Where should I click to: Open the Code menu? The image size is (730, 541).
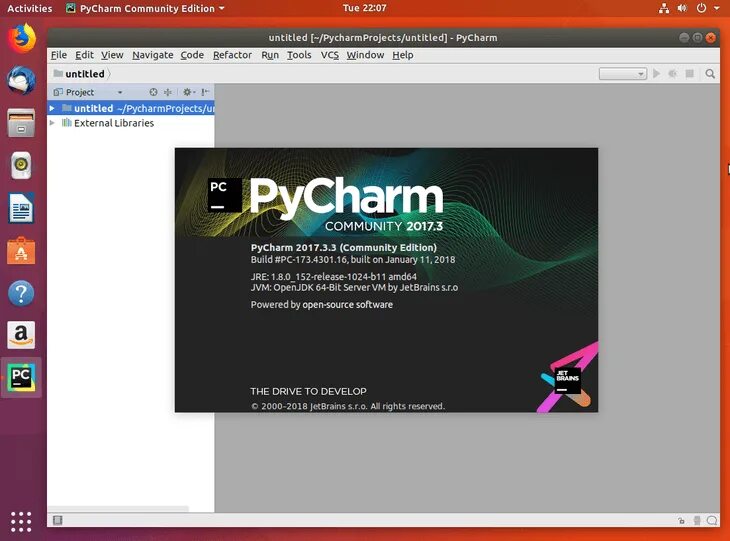tap(192, 55)
